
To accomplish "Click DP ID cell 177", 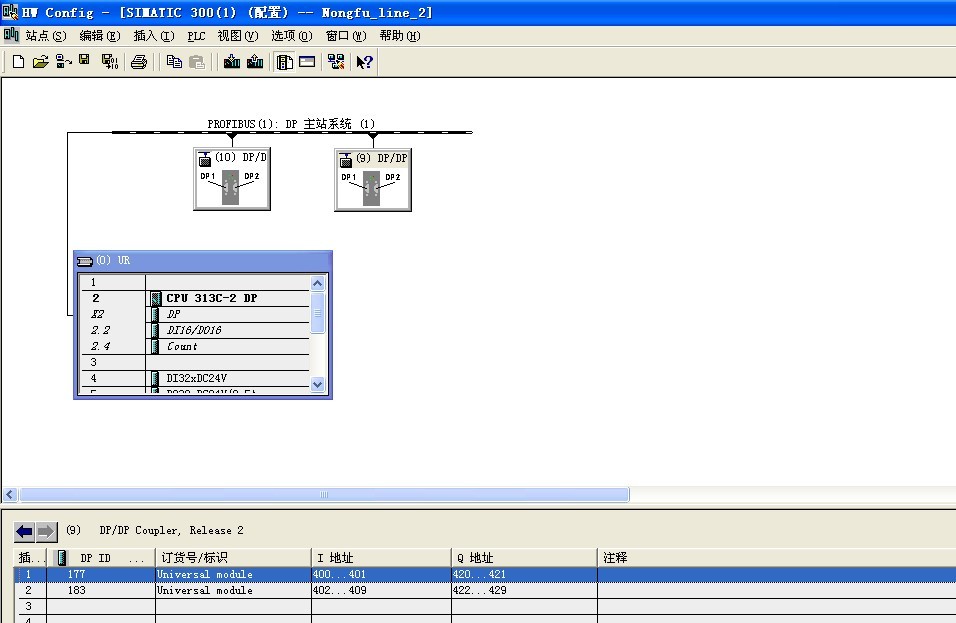I will [101, 574].
